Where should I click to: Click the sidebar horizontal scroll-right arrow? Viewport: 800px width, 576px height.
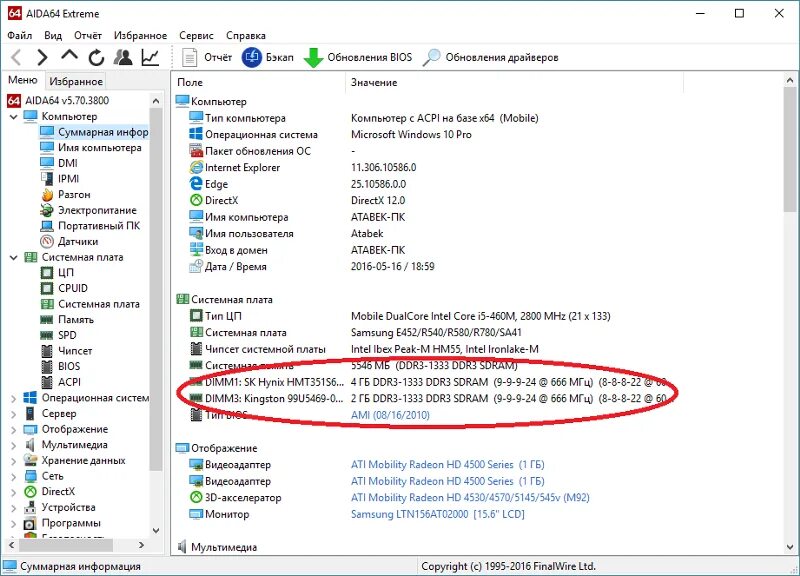pyautogui.click(x=141, y=545)
